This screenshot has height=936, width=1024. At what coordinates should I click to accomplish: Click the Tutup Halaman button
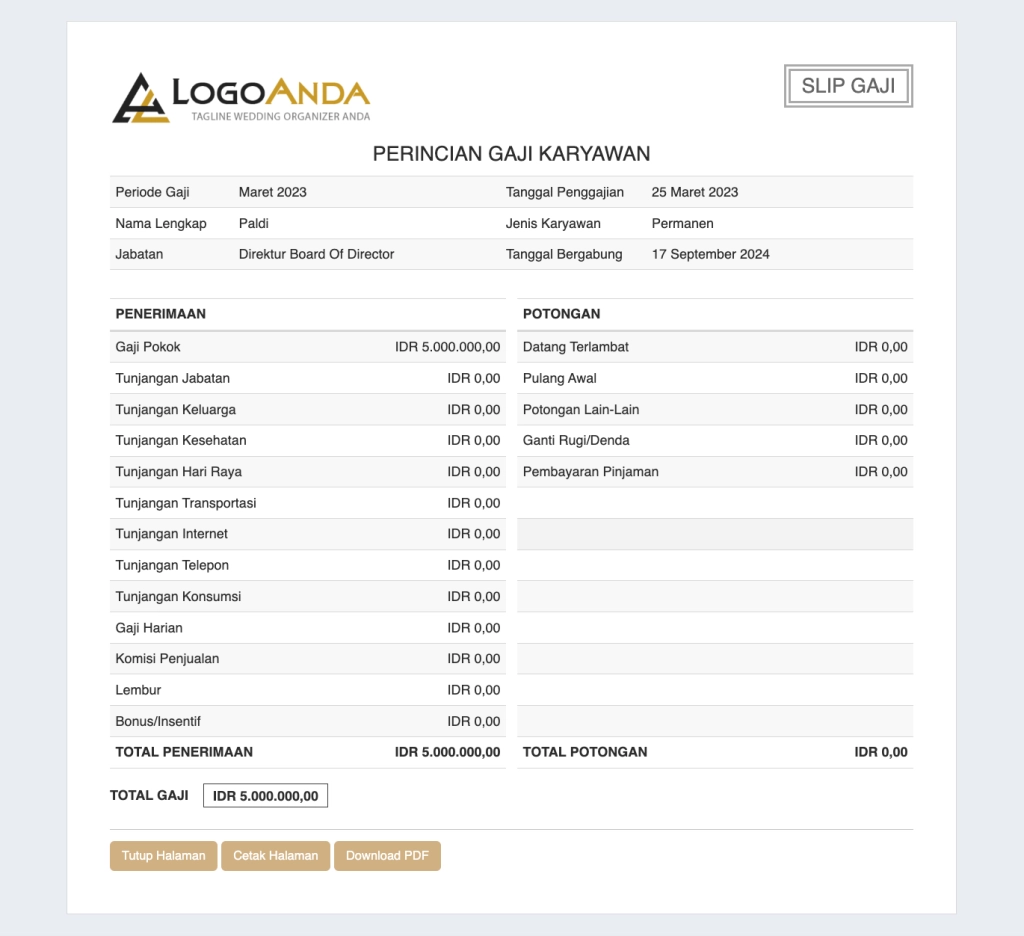click(x=163, y=856)
